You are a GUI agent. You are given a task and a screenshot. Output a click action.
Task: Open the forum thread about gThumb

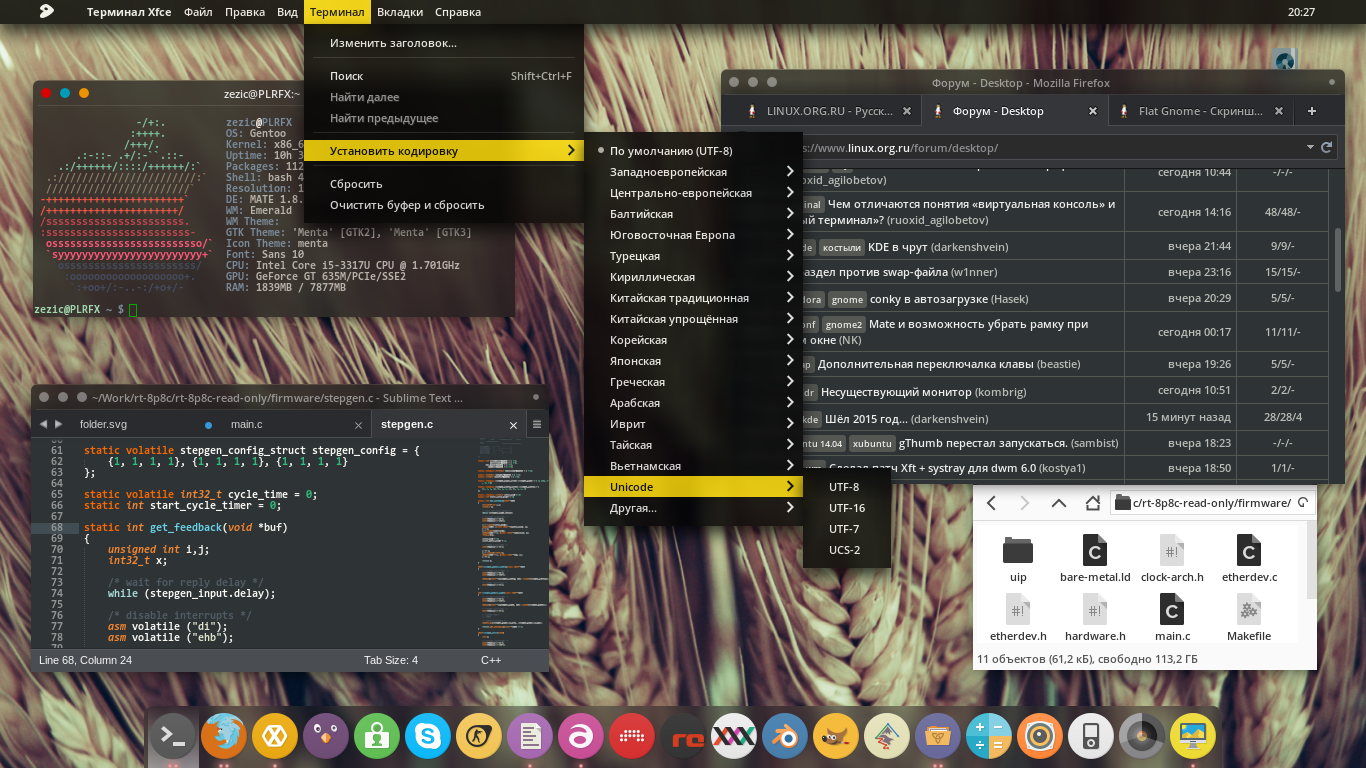pos(982,443)
